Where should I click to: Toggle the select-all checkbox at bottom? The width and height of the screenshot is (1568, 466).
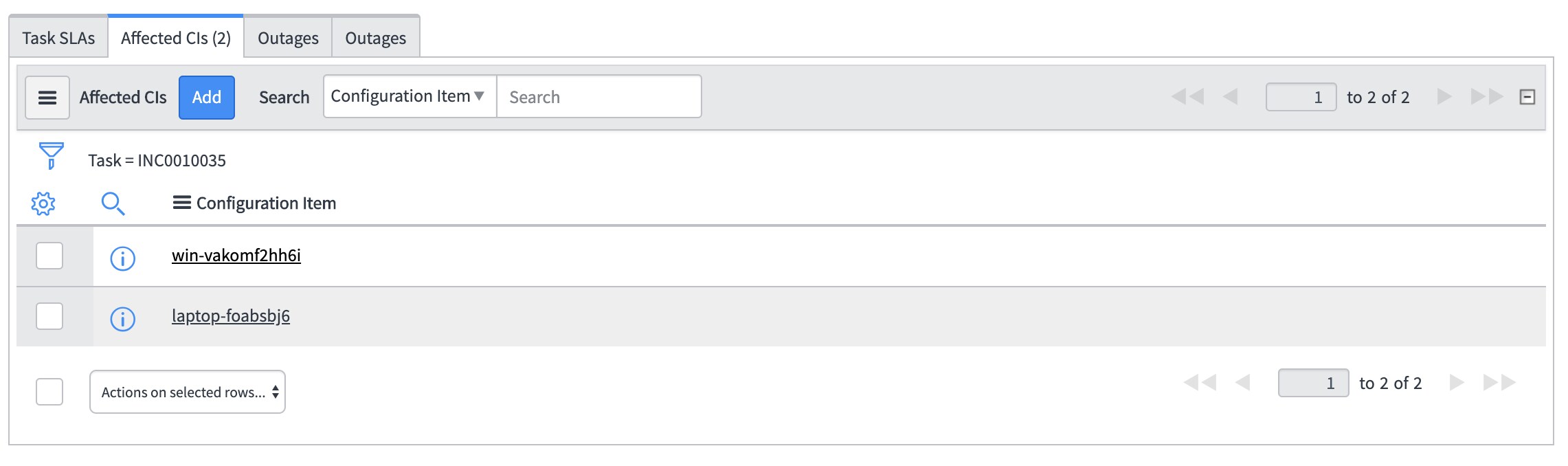click(x=49, y=392)
